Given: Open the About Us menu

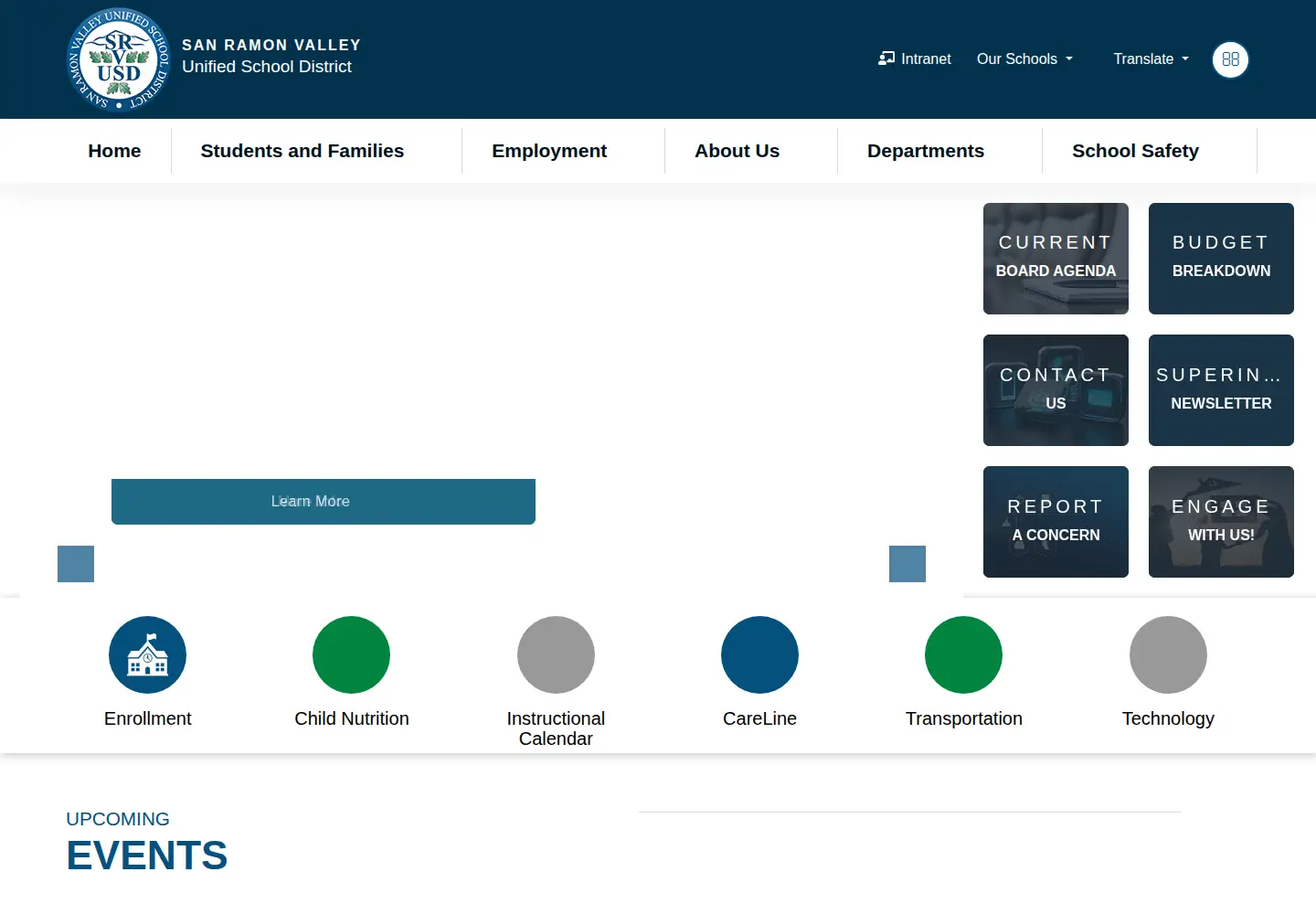Looking at the screenshot, I should point(738,151).
